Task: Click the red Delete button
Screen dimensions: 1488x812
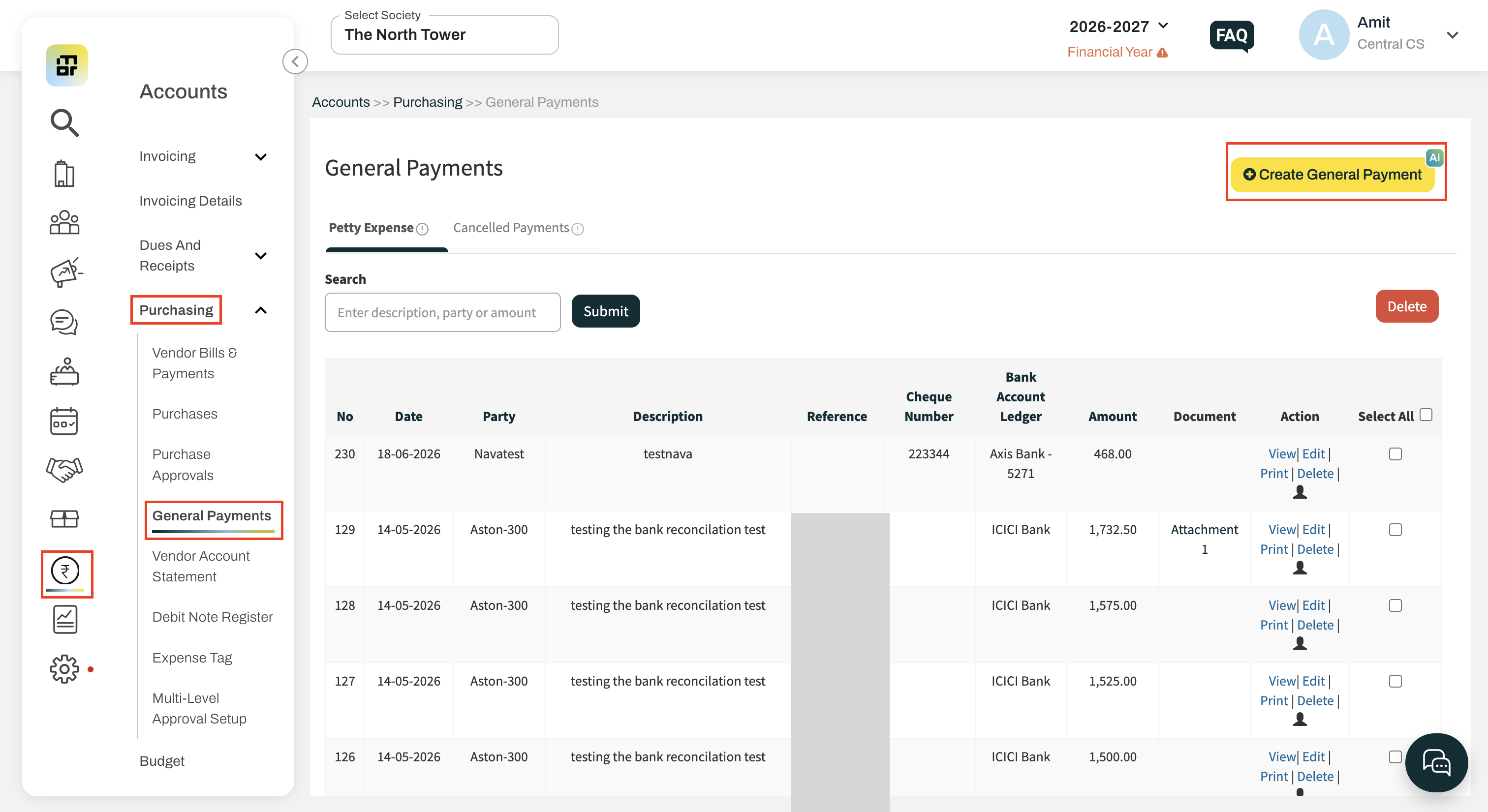Action: point(1406,306)
